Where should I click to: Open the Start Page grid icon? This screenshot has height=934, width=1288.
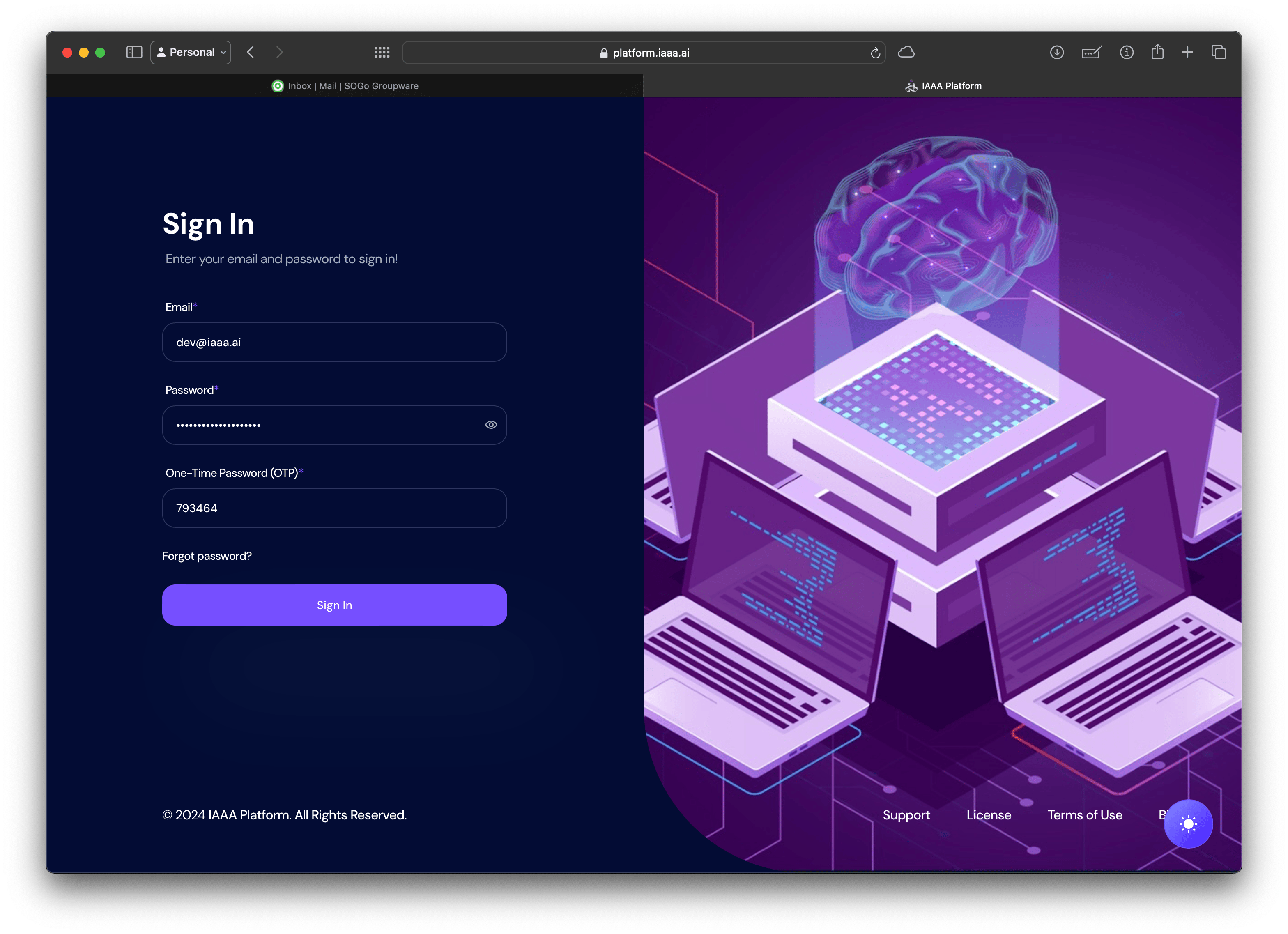coord(382,52)
